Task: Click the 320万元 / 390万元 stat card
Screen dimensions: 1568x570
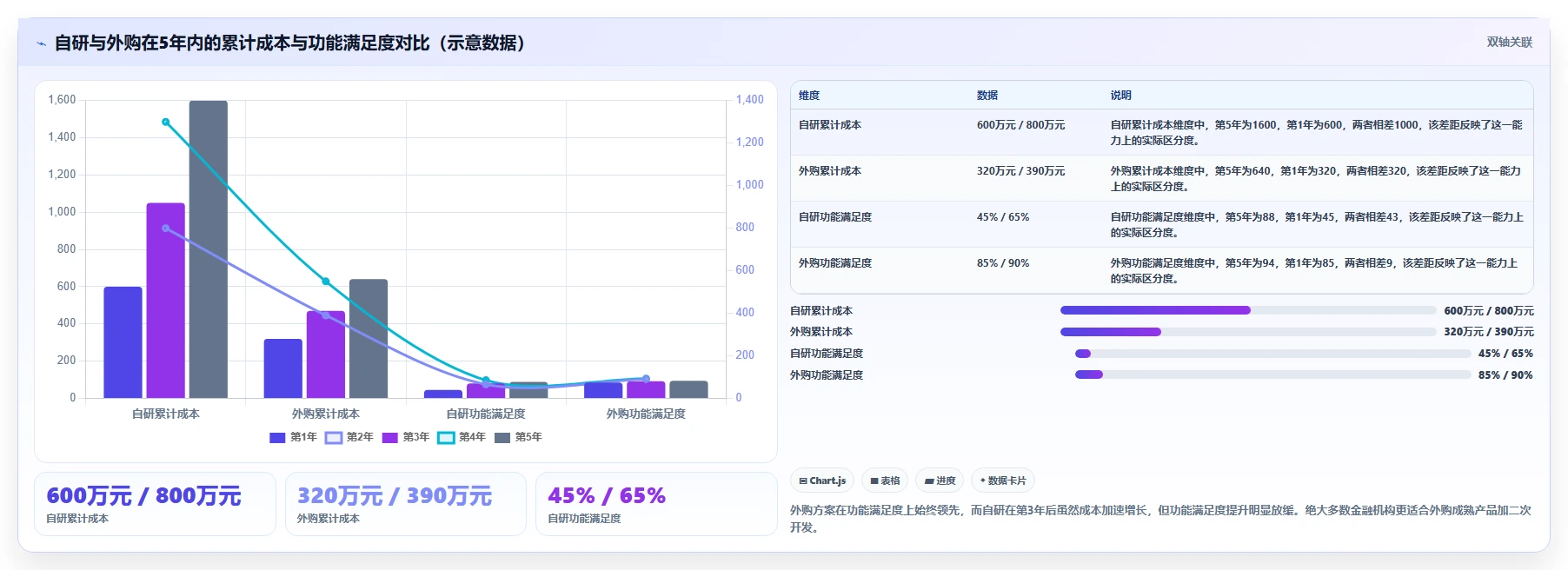Action: point(406,504)
